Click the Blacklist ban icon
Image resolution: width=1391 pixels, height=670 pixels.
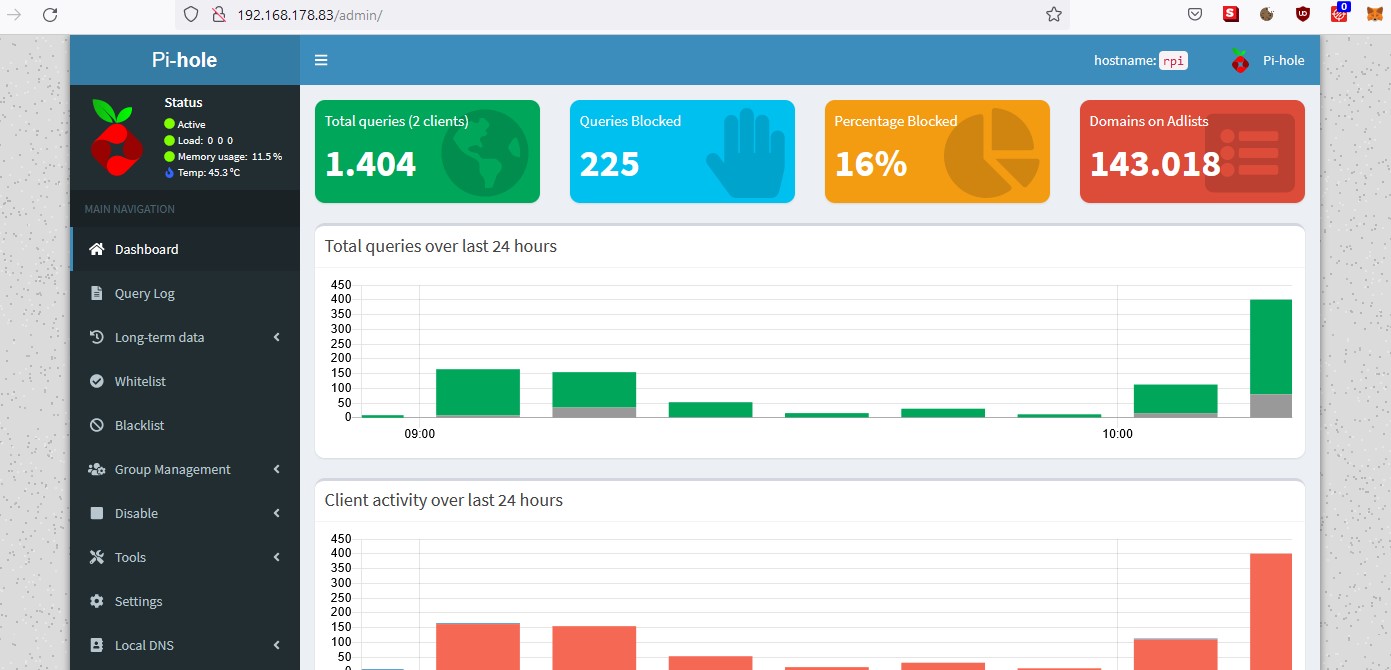pyautogui.click(x=97, y=425)
